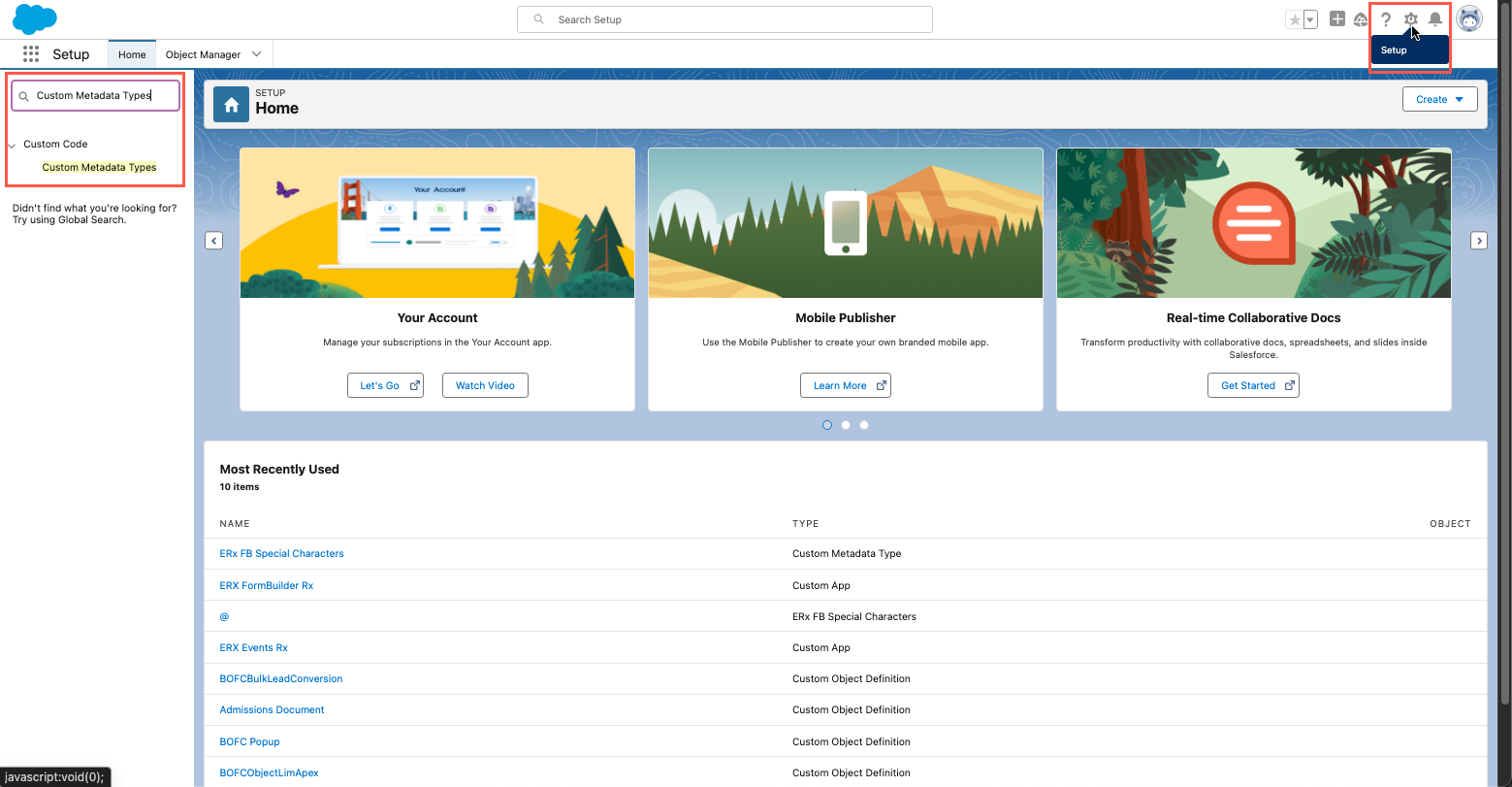Image resolution: width=1512 pixels, height=787 pixels.
Task: Open the Favorites list dropdown arrow
Action: click(x=1310, y=19)
